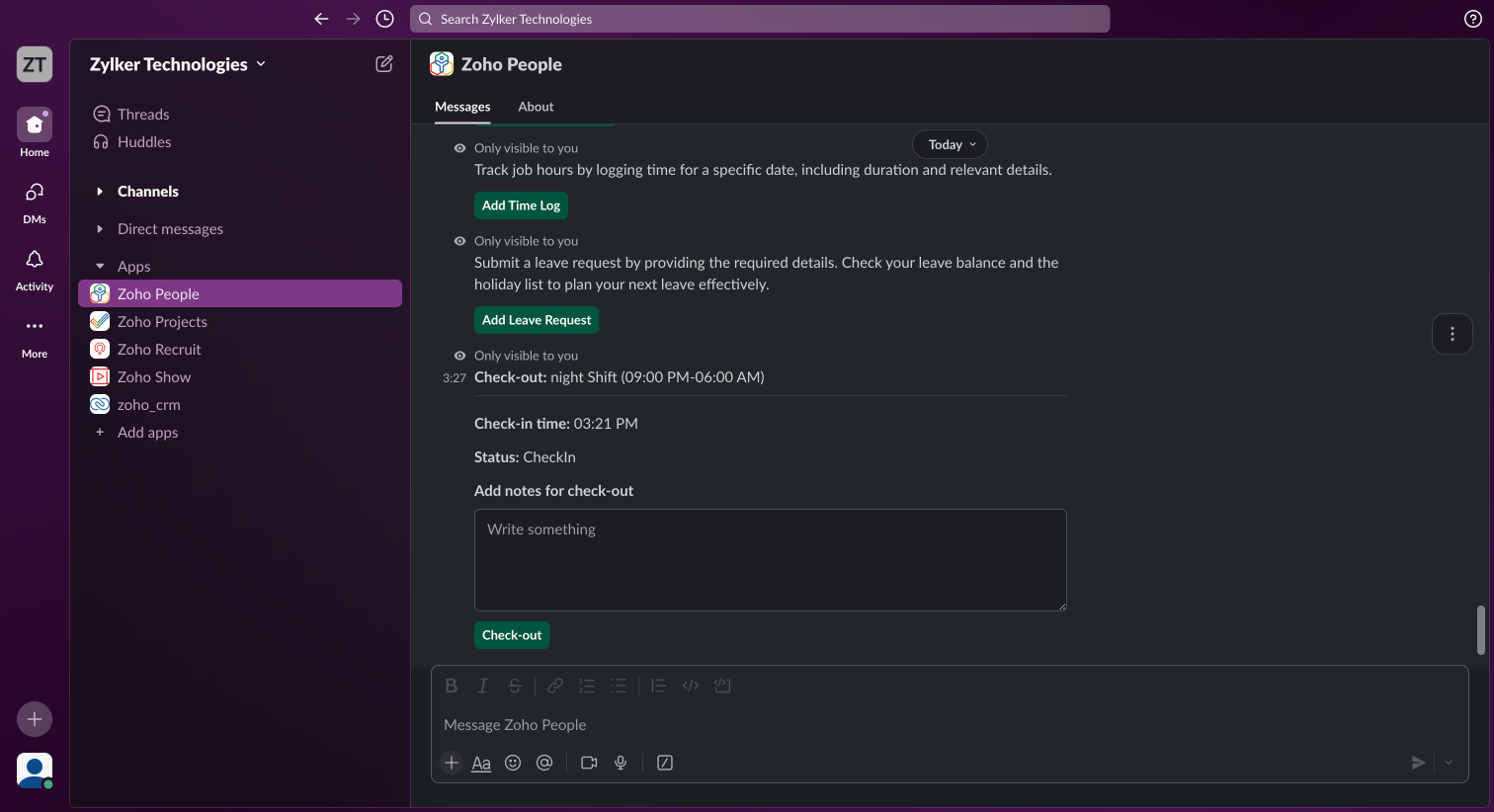
Task: Send the message with the arrow icon
Action: click(1418, 763)
